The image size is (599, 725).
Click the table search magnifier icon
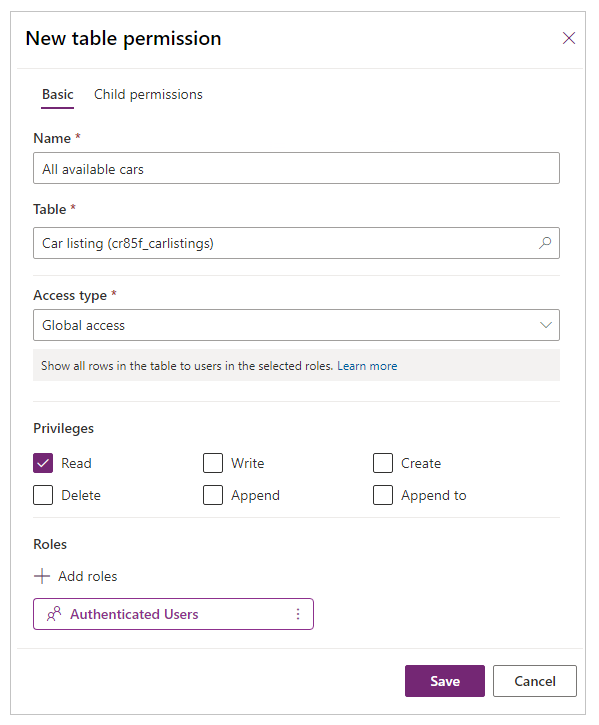click(x=545, y=243)
